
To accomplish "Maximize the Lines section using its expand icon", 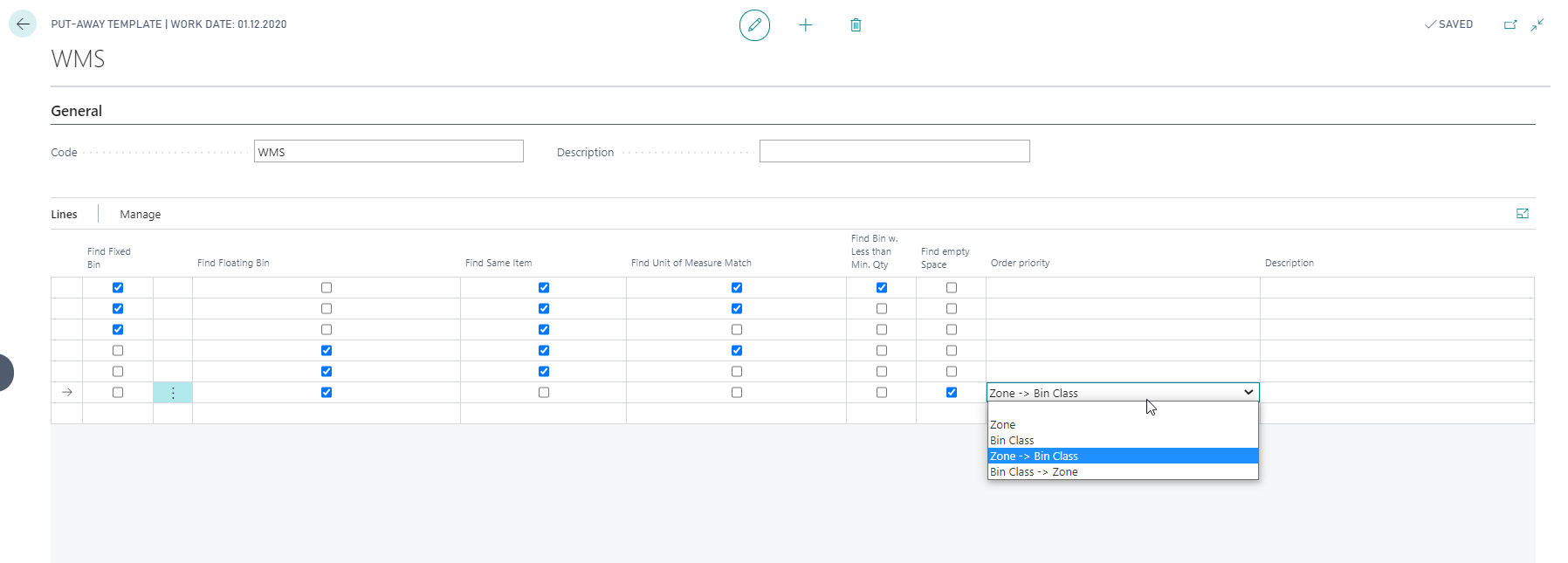I will click(x=1523, y=214).
